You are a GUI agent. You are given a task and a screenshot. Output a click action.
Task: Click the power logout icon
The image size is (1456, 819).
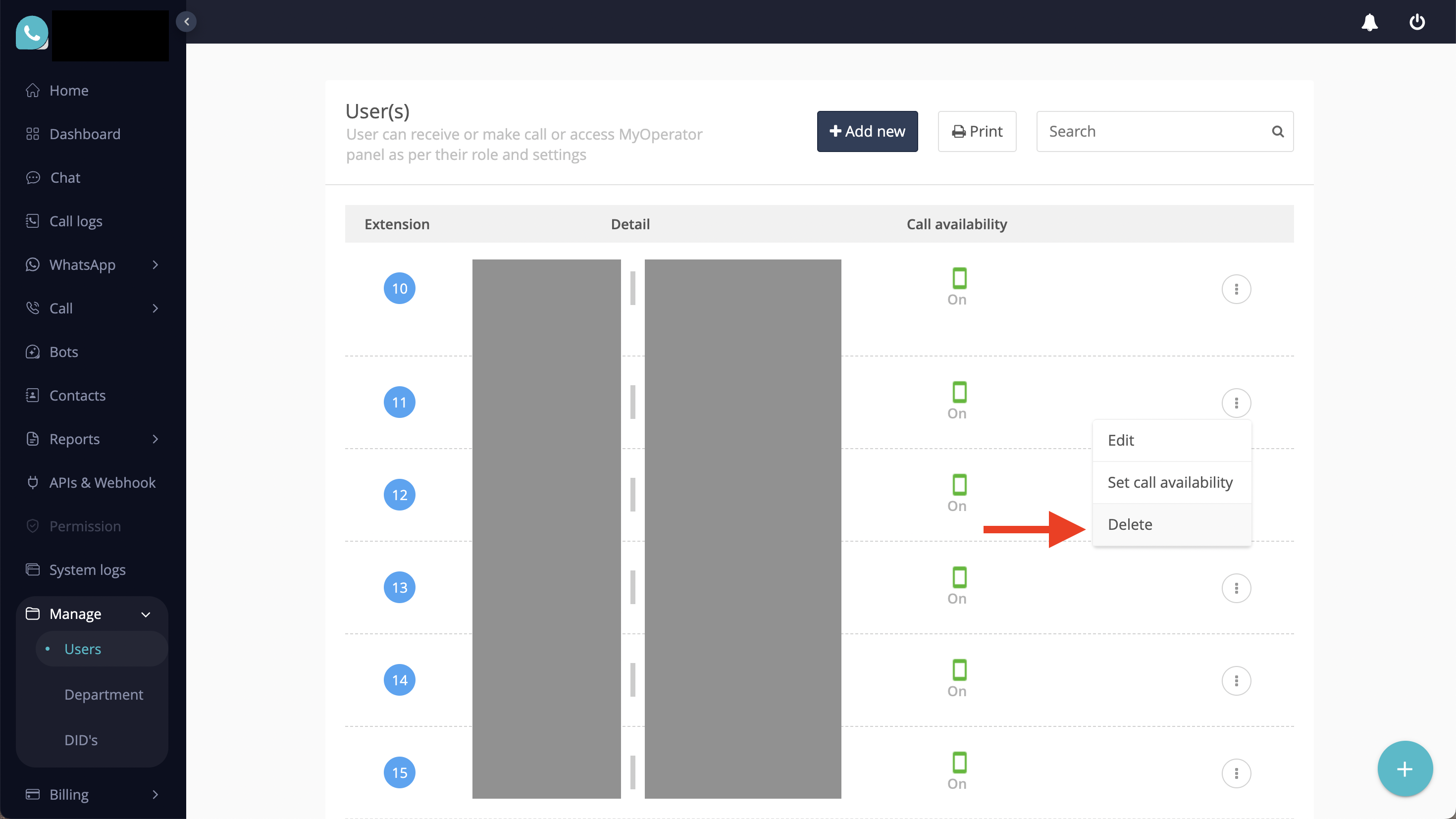[x=1416, y=22]
